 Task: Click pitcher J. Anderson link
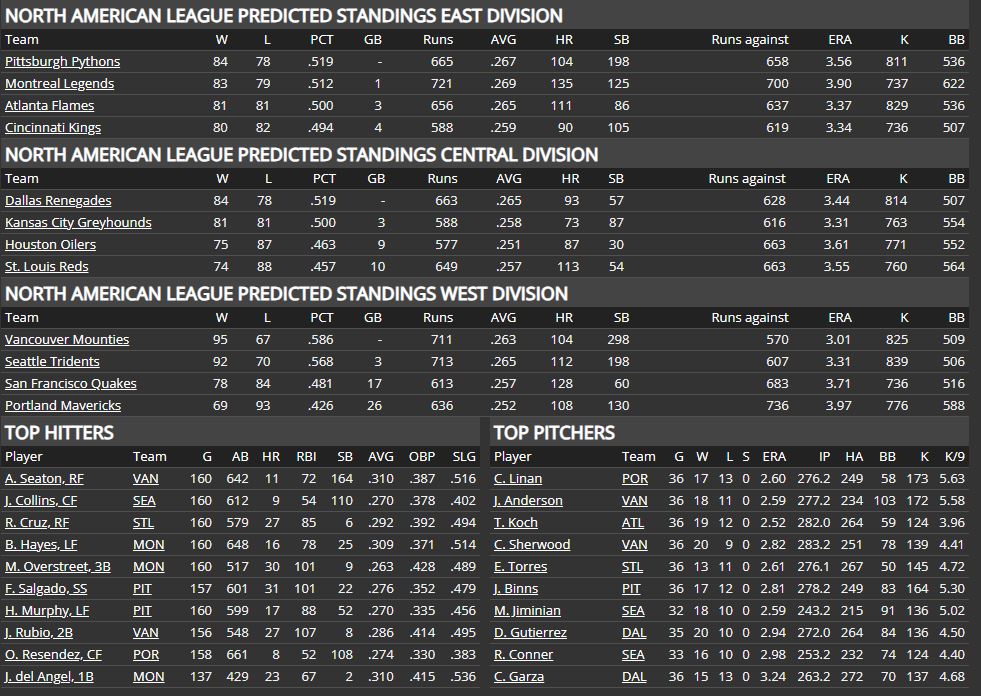click(x=528, y=501)
